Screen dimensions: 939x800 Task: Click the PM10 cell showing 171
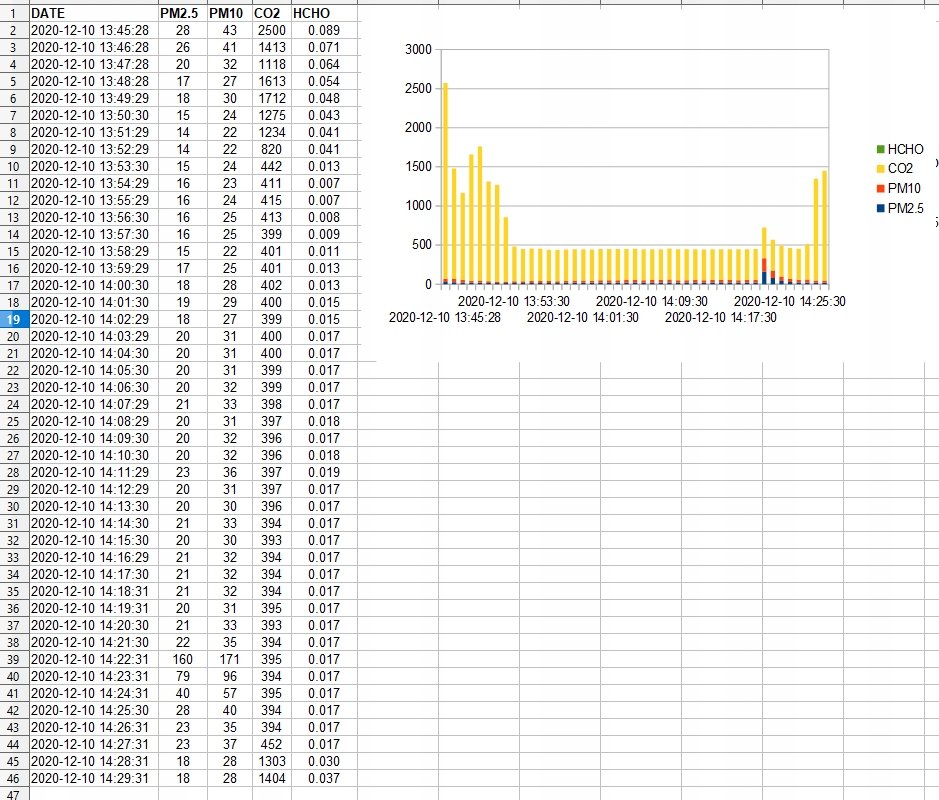229,659
